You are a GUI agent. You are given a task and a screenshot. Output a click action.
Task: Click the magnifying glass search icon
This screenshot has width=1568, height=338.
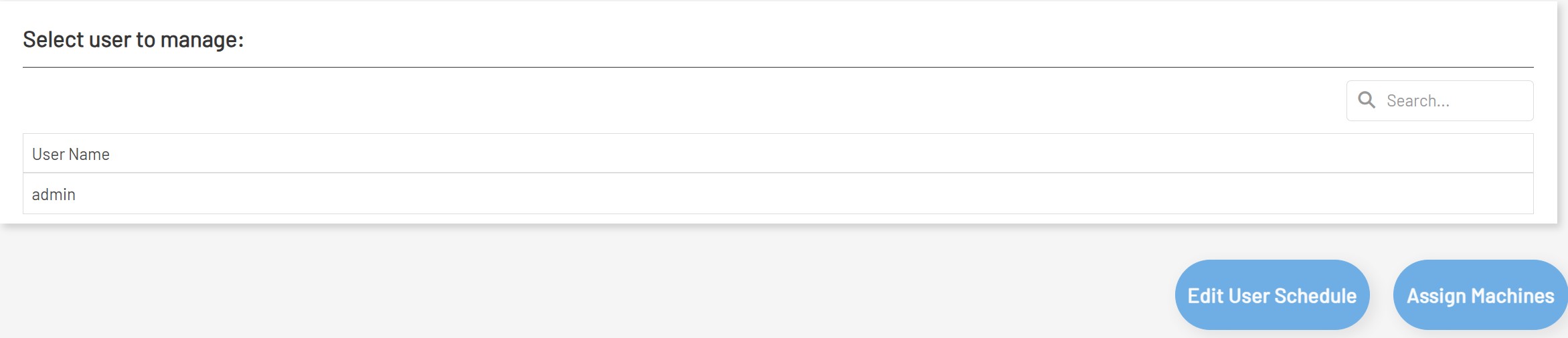click(1367, 100)
